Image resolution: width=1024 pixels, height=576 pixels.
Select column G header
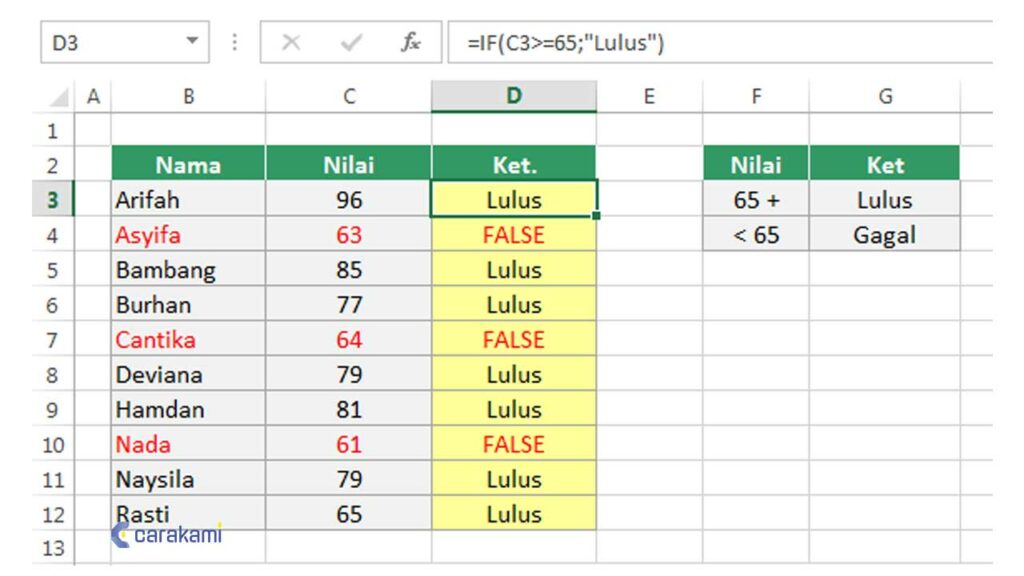tap(885, 96)
